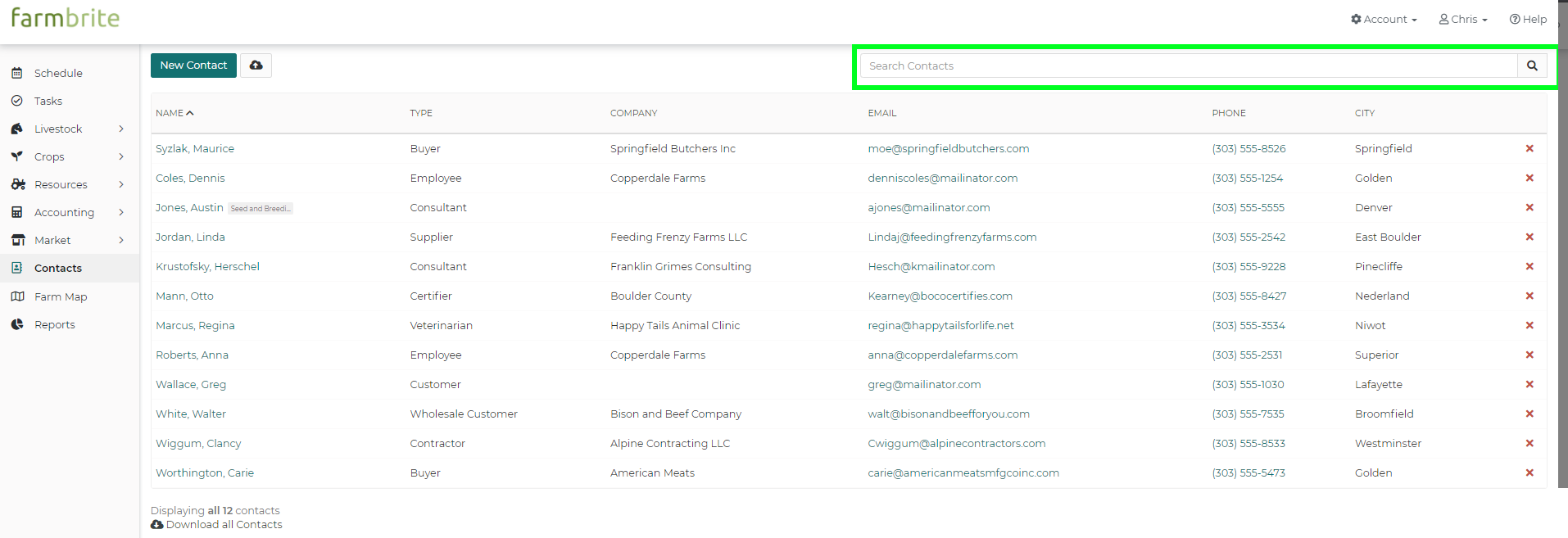
Task: Click the 'East Boulder' city cell
Action: [1388, 237]
